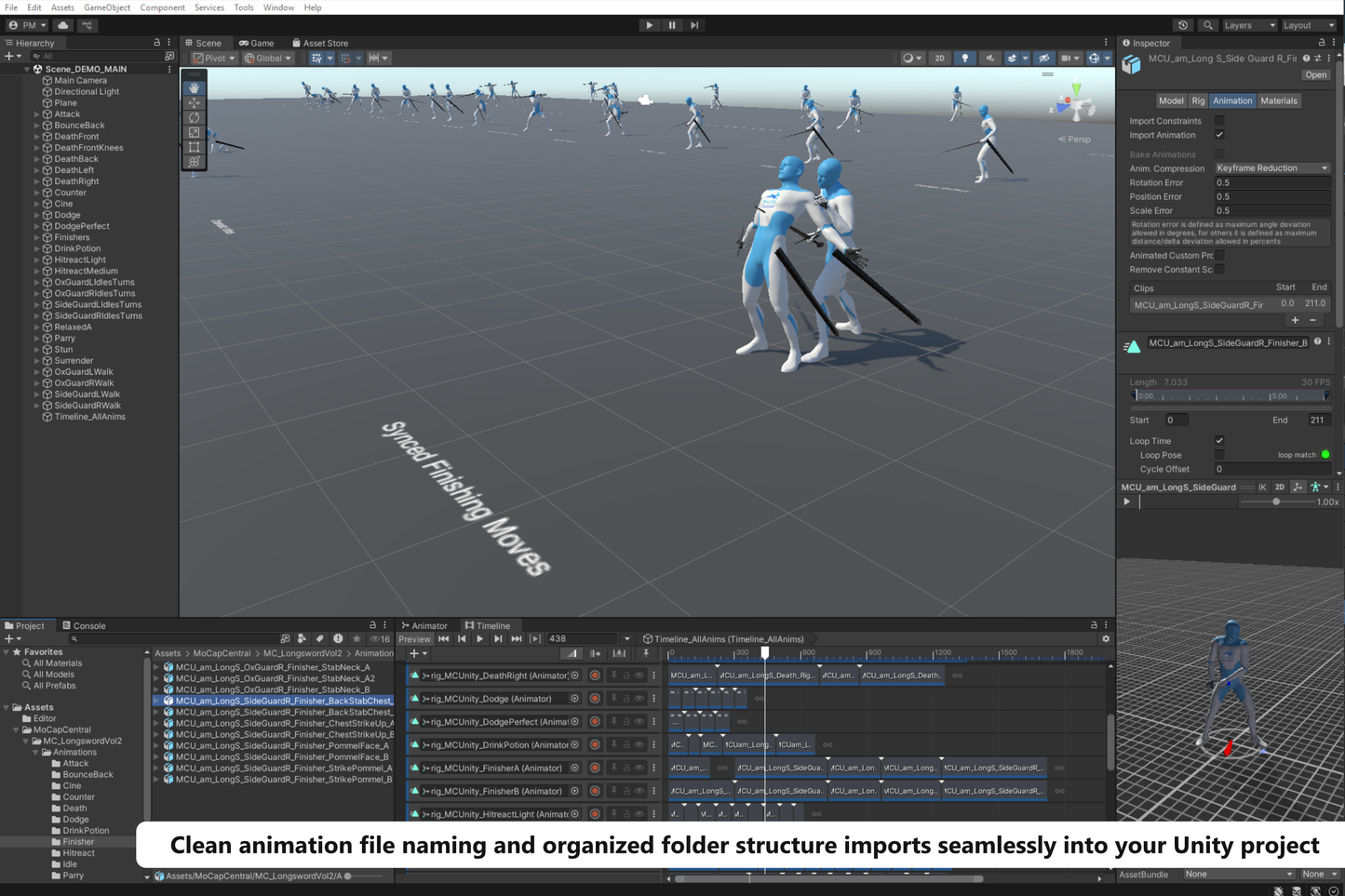Click the Open button in the Inspector
The image size is (1345, 896).
1315,74
